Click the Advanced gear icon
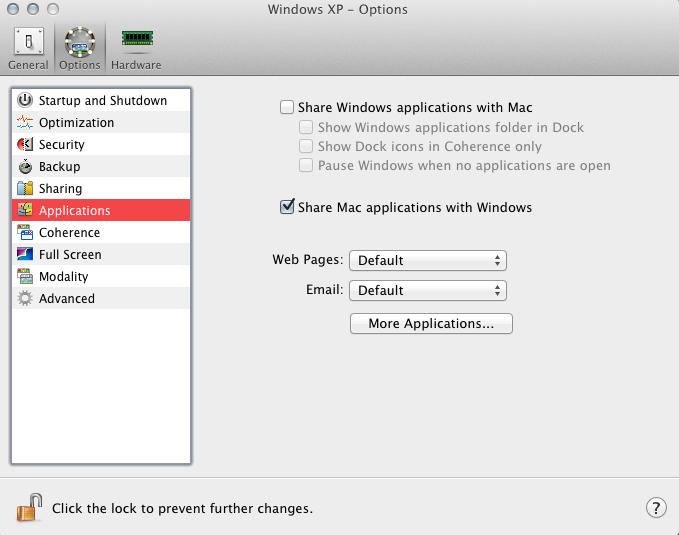The image size is (679, 535). point(25,298)
